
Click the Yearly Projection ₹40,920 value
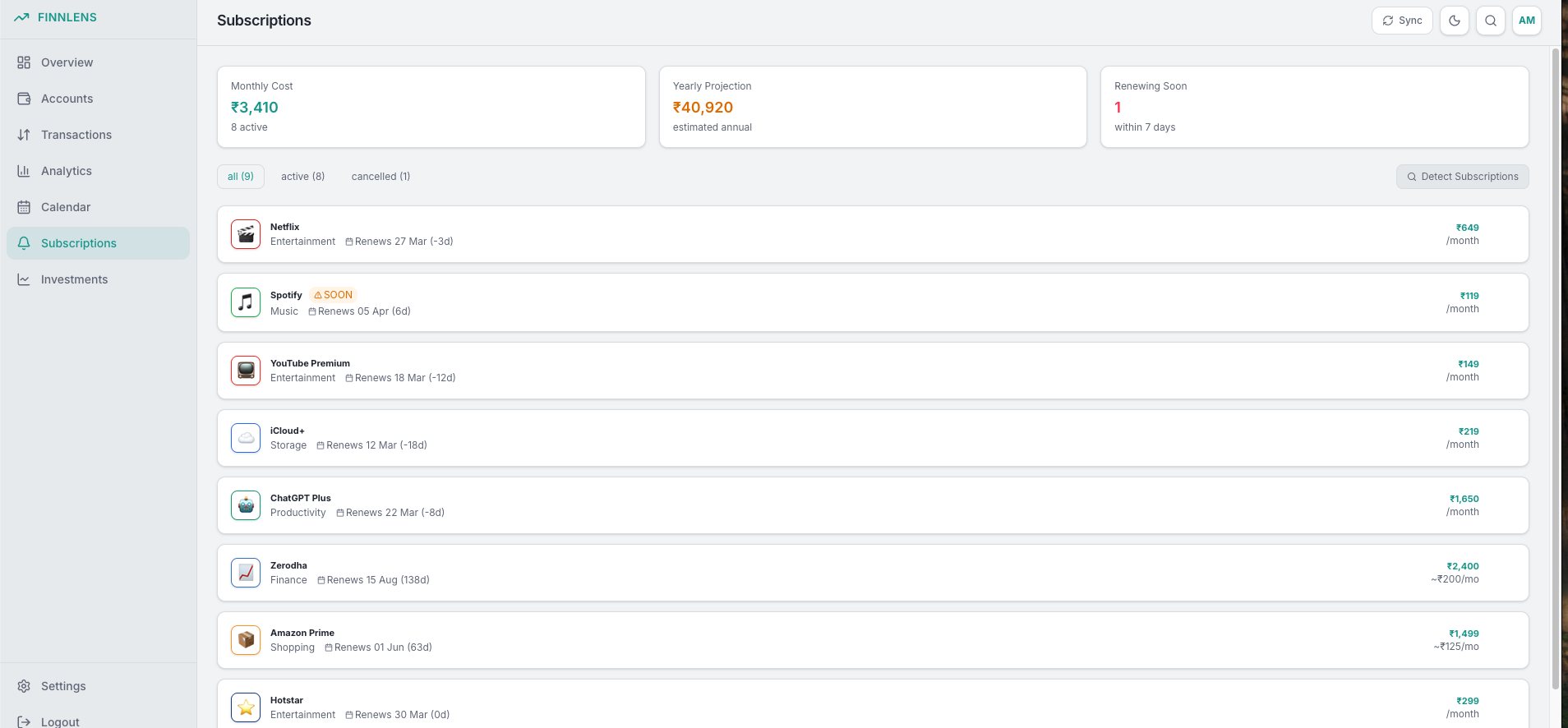click(x=703, y=108)
